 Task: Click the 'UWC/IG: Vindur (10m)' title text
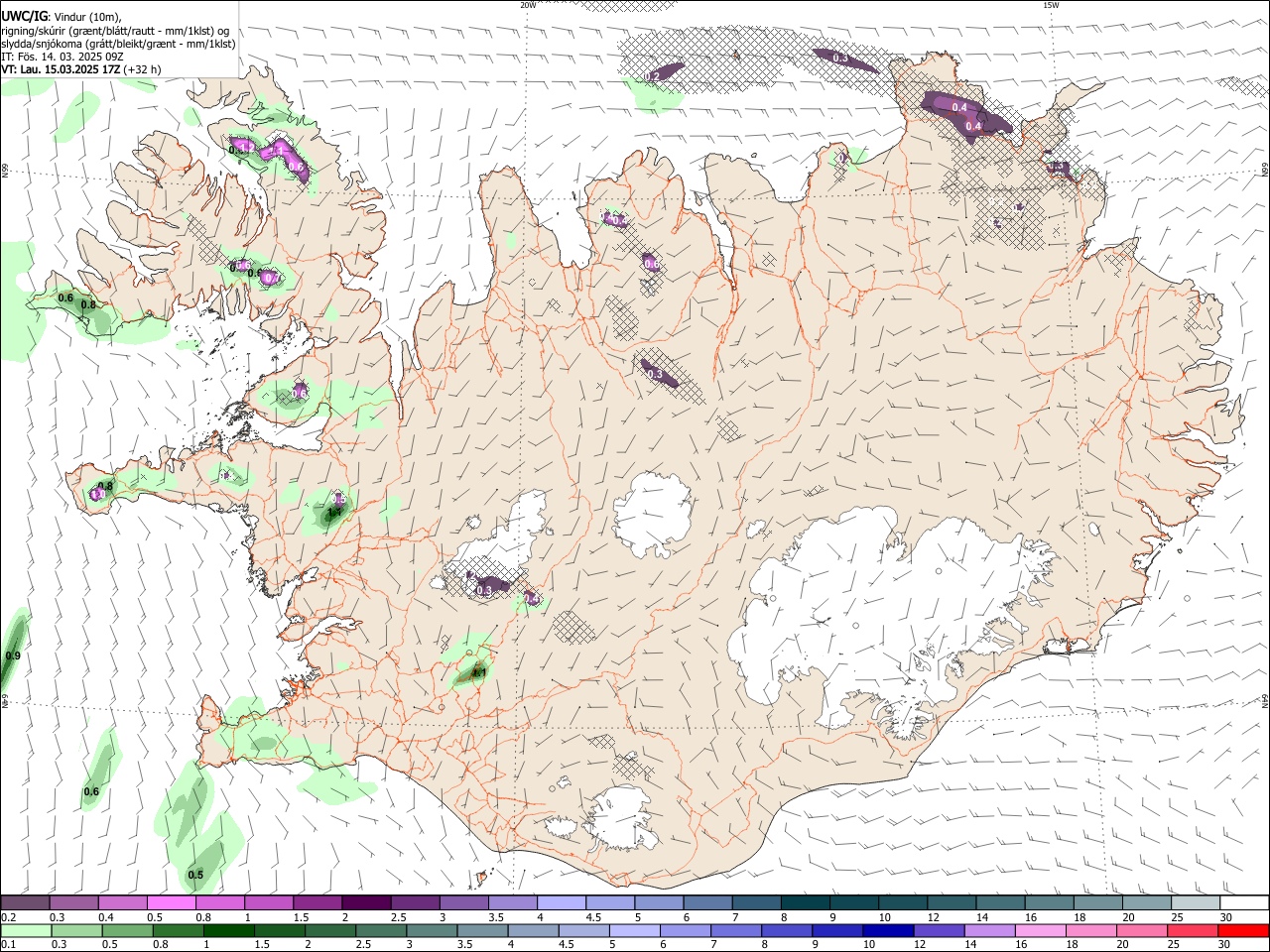[x=62, y=16]
